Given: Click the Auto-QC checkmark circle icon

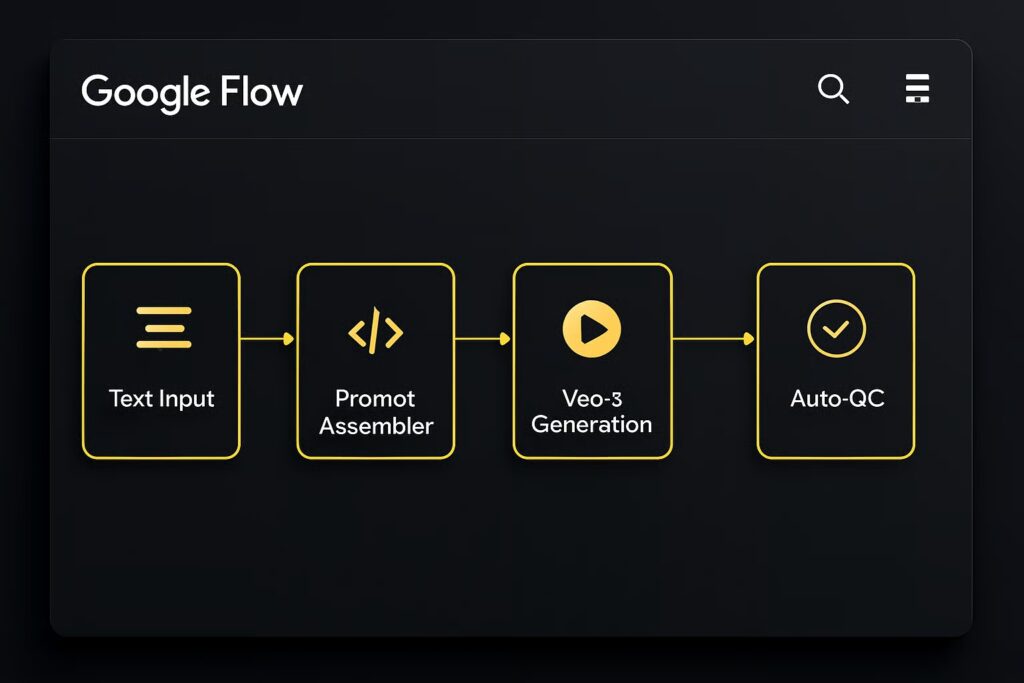Looking at the screenshot, I should [x=836, y=329].
